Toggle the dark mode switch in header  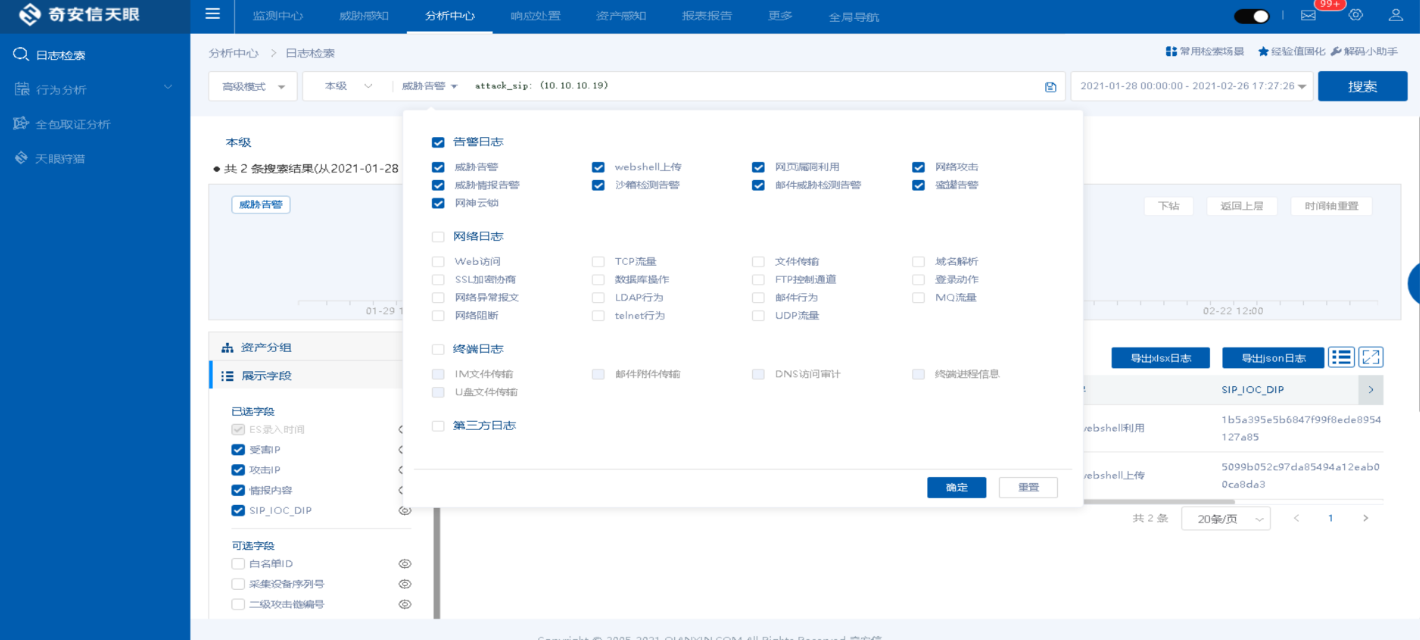tap(1251, 16)
